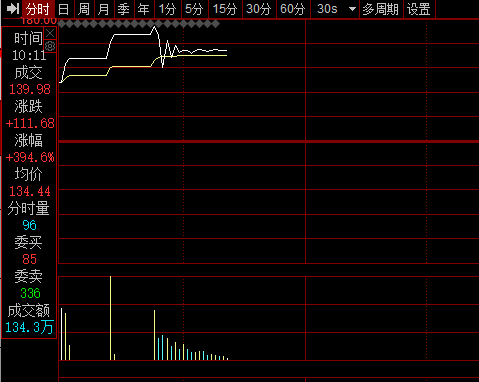The image size is (479, 382).
Task: Open info panel gear settings icon
Action: (x=50, y=46)
